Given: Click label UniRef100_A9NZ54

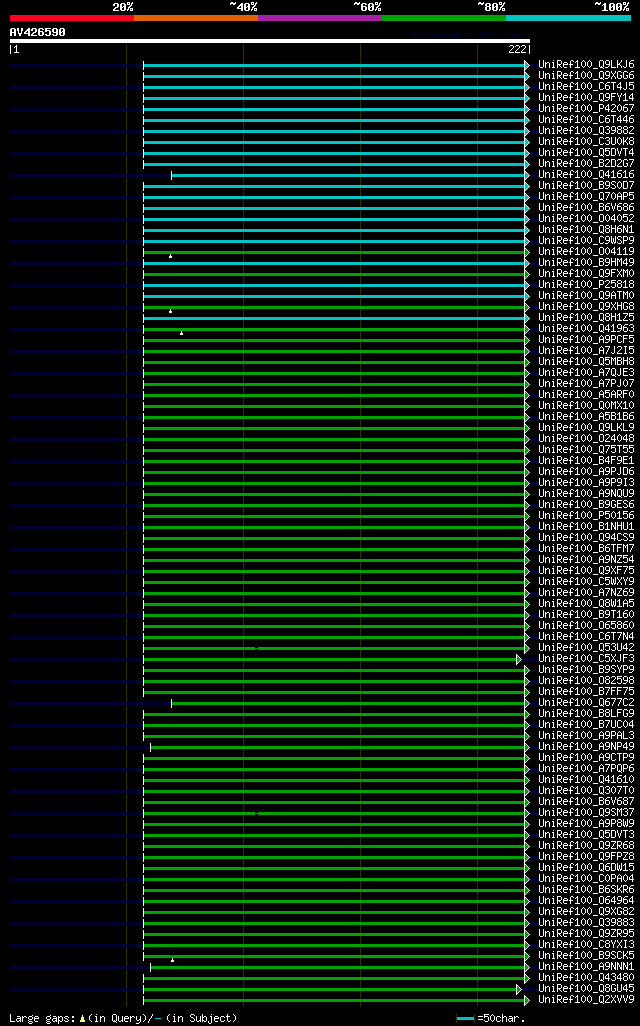Looking at the screenshot, I should tap(586, 559).
